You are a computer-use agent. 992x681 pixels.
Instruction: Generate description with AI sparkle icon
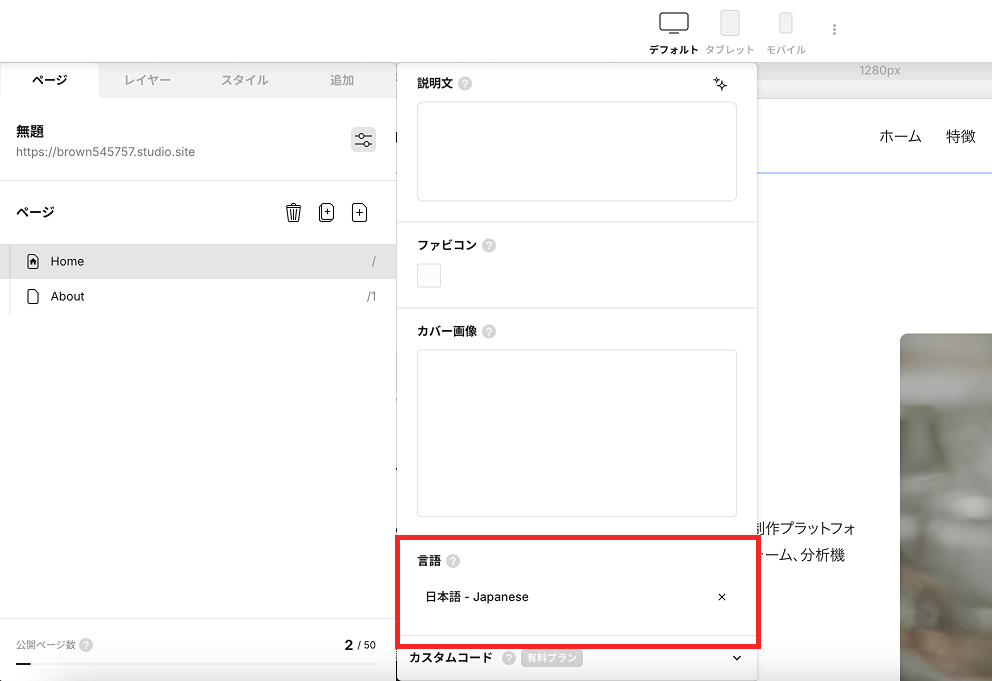coord(720,84)
